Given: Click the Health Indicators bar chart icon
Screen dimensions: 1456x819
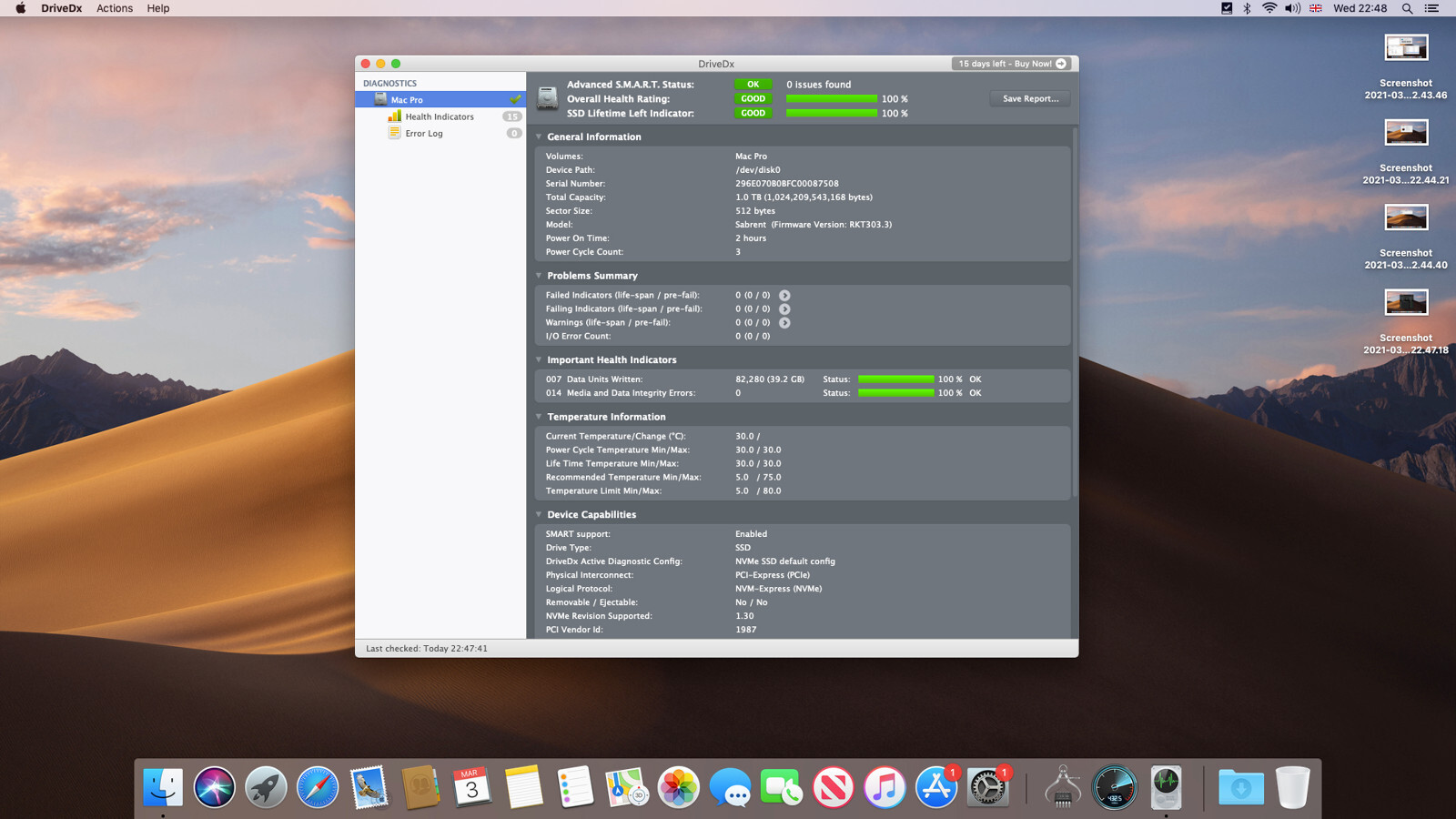Looking at the screenshot, I should (394, 116).
